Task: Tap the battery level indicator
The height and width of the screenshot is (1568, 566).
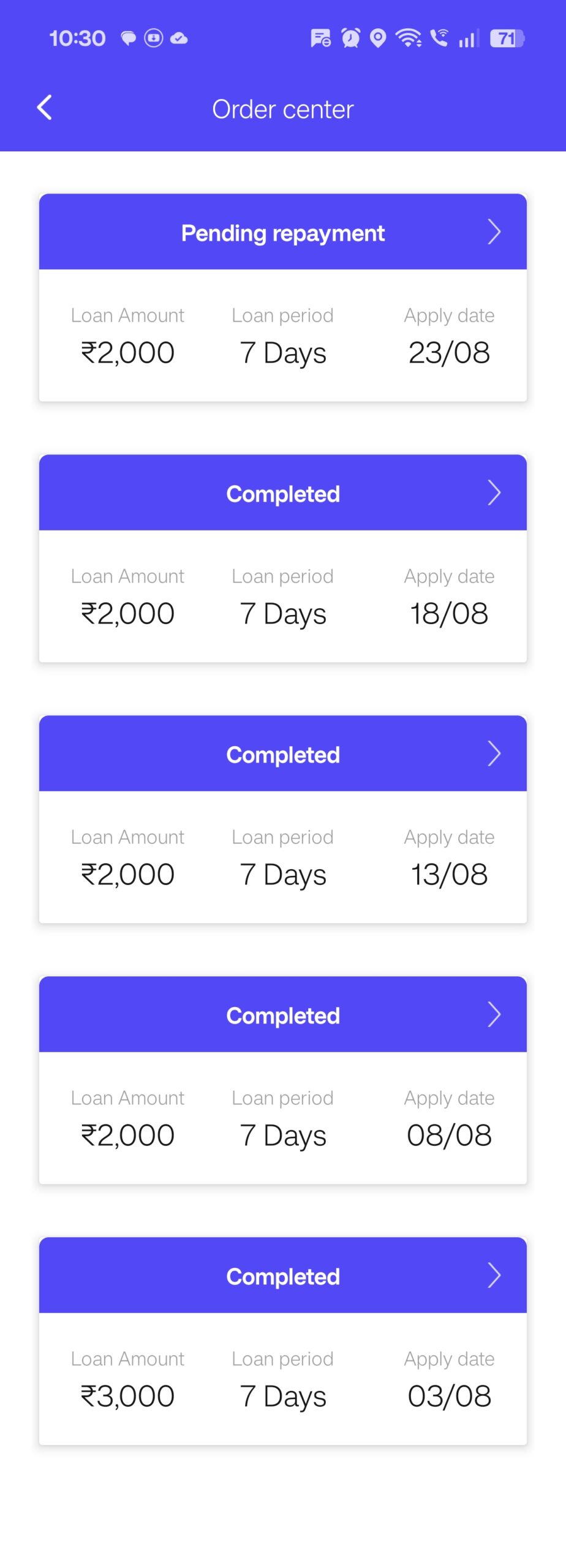Action: (x=507, y=39)
